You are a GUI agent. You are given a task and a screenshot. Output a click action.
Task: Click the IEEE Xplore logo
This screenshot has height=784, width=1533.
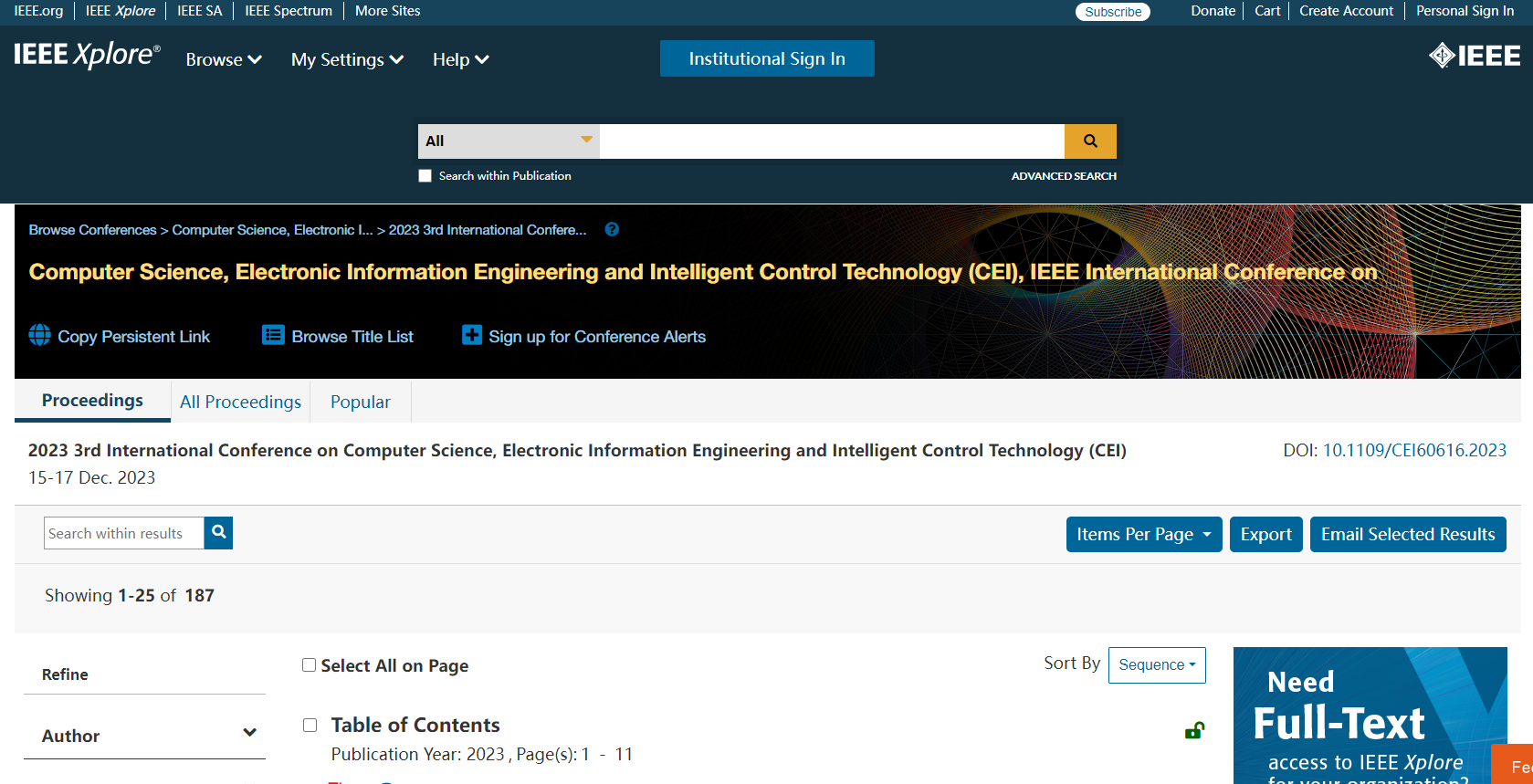(x=87, y=56)
